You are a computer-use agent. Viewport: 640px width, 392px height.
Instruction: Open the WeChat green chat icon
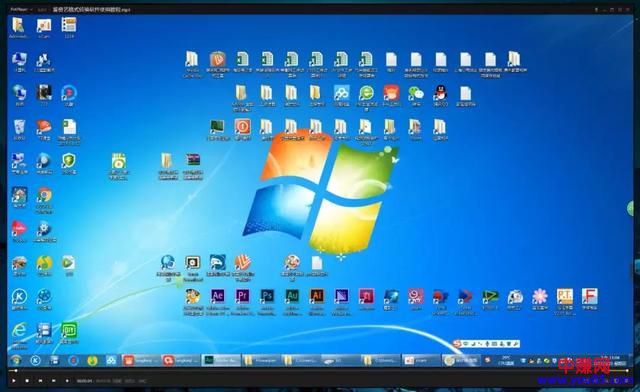click(x=416, y=94)
